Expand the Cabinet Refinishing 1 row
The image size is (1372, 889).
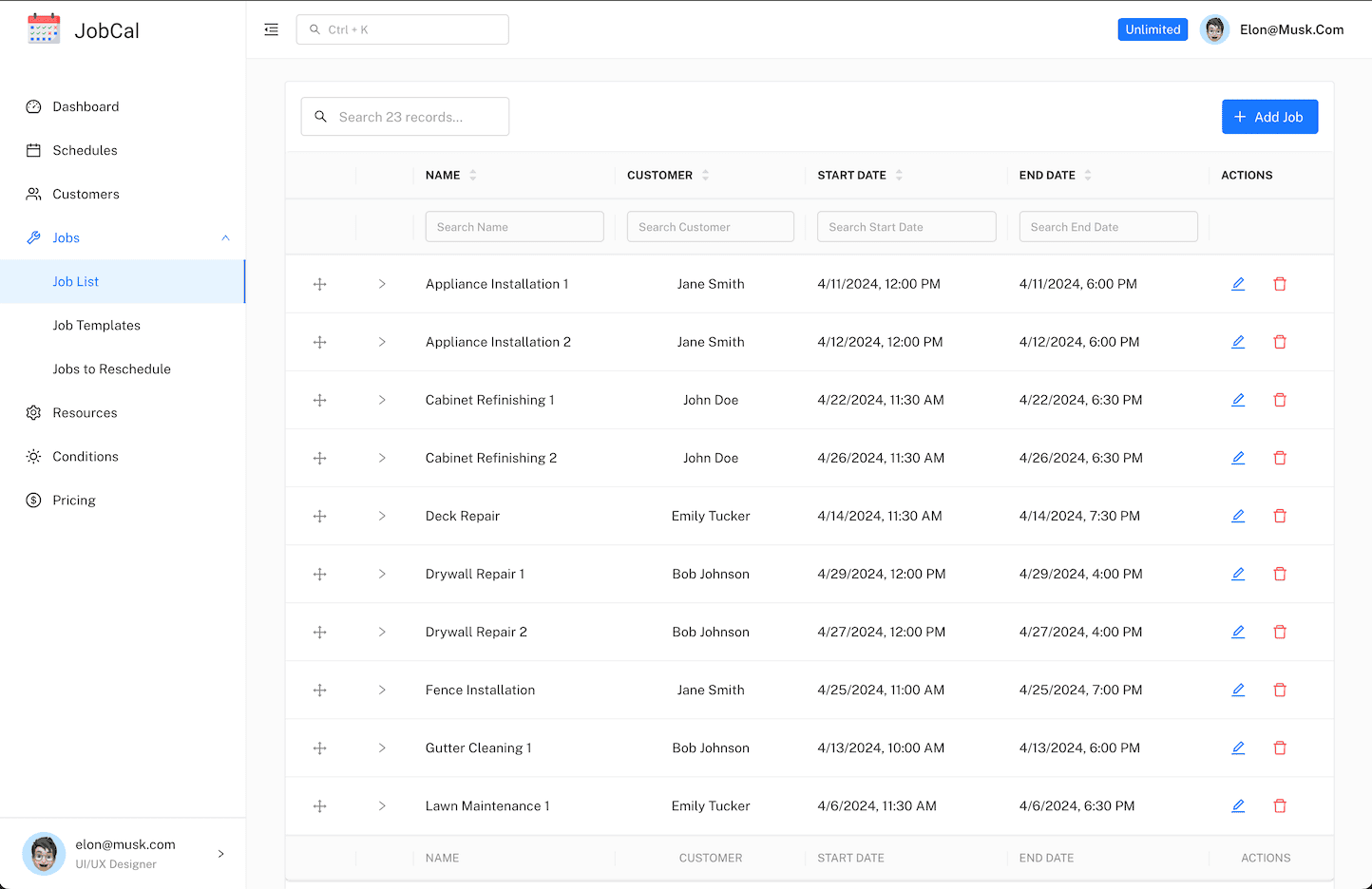(382, 400)
